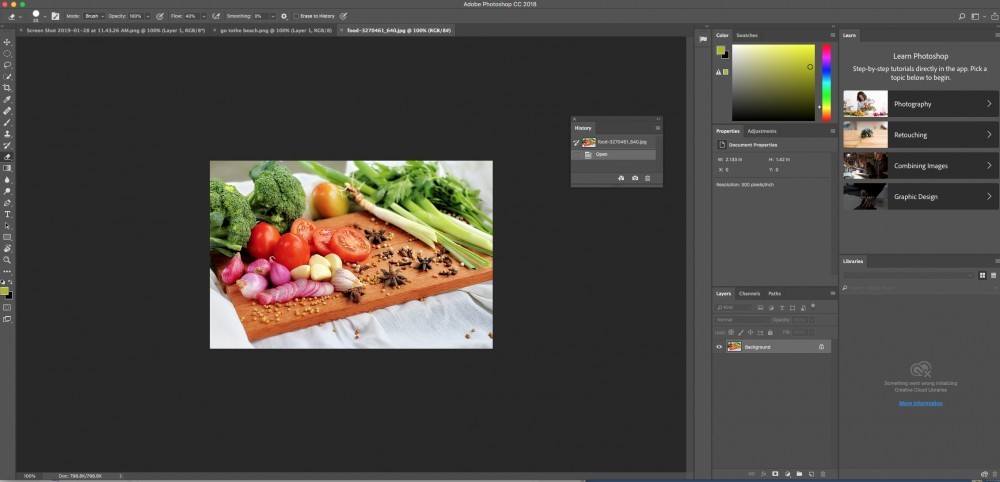Screen dimensions: 1000x482
Task: Create a new group folder in Layers
Action: [x=799, y=474]
